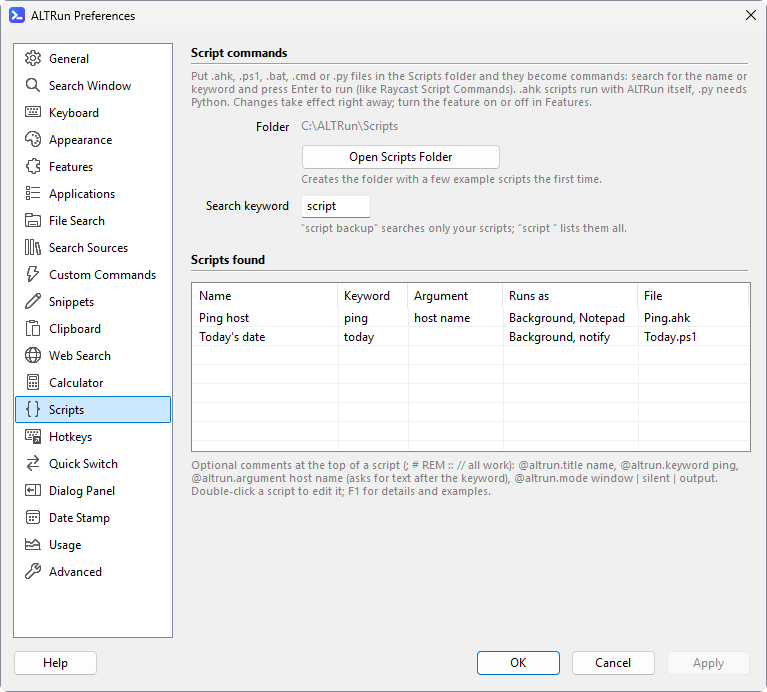Click the Search Window magnifier icon
The width and height of the screenshot is (767, 692).
click(x=33, y=85)
